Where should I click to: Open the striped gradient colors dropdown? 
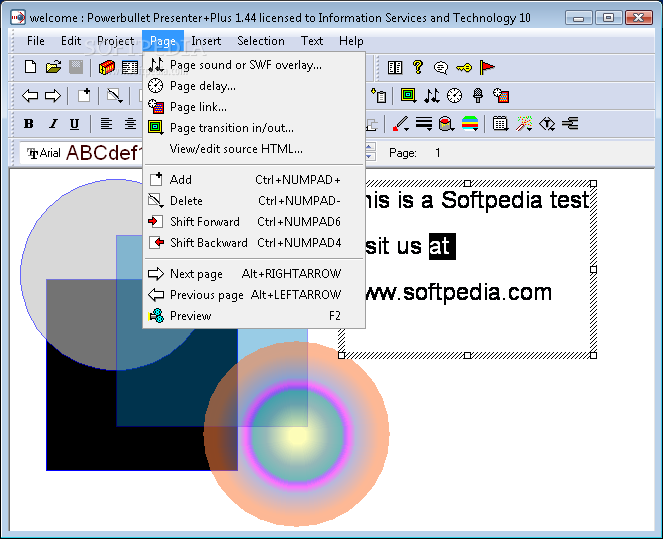(470, 123)
